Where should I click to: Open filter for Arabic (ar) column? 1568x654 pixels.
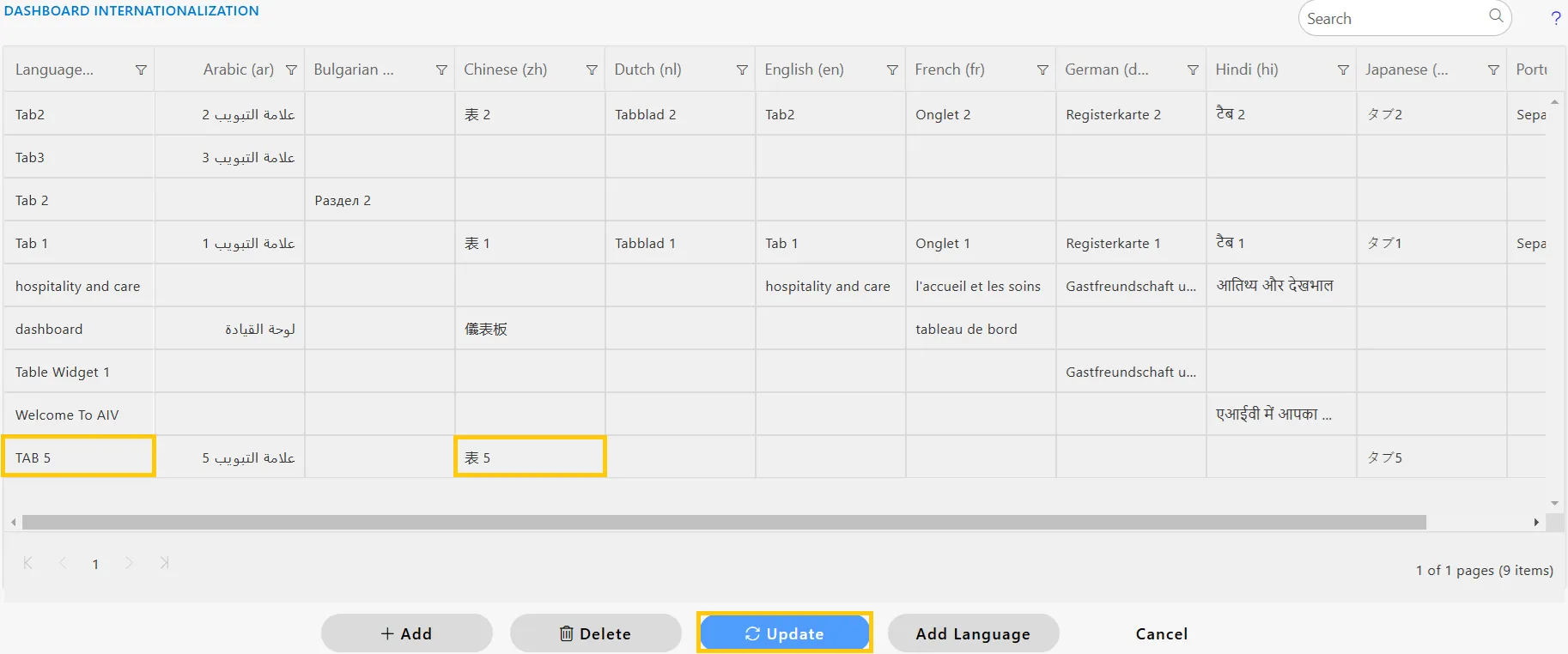(291, 70)
